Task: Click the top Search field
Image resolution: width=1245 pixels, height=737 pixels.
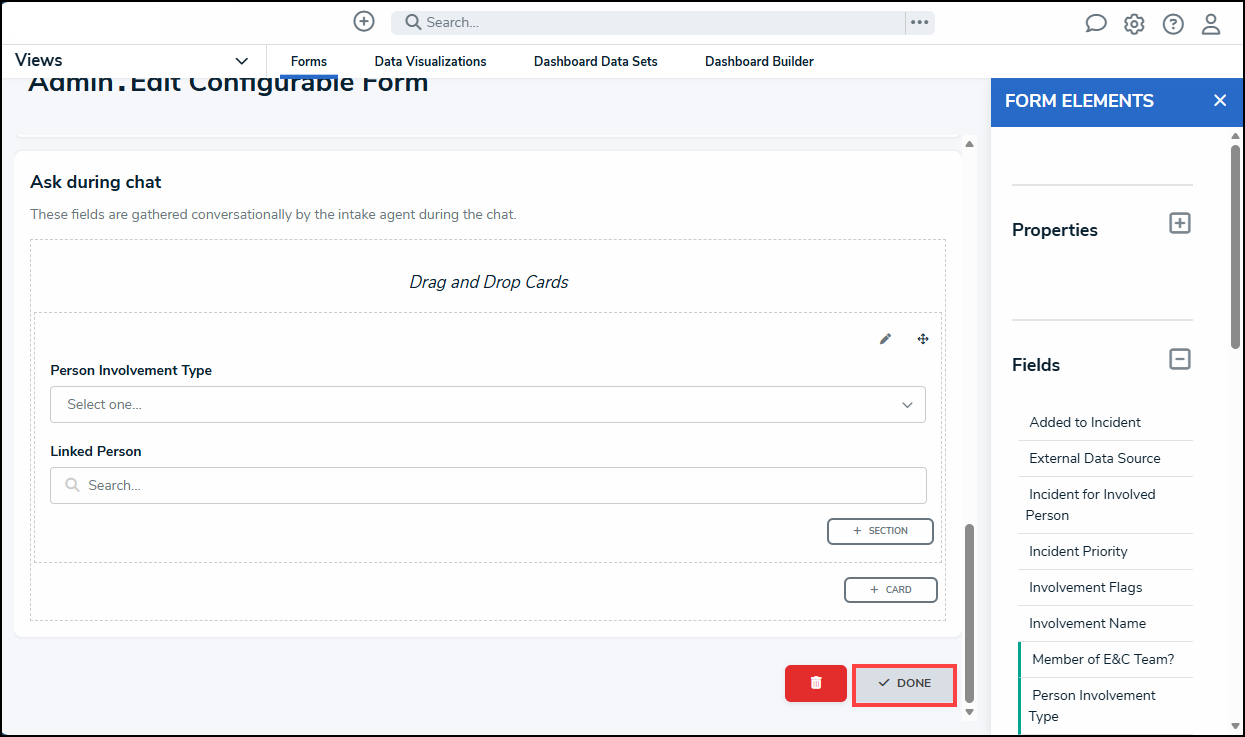Action: (648, 22)
